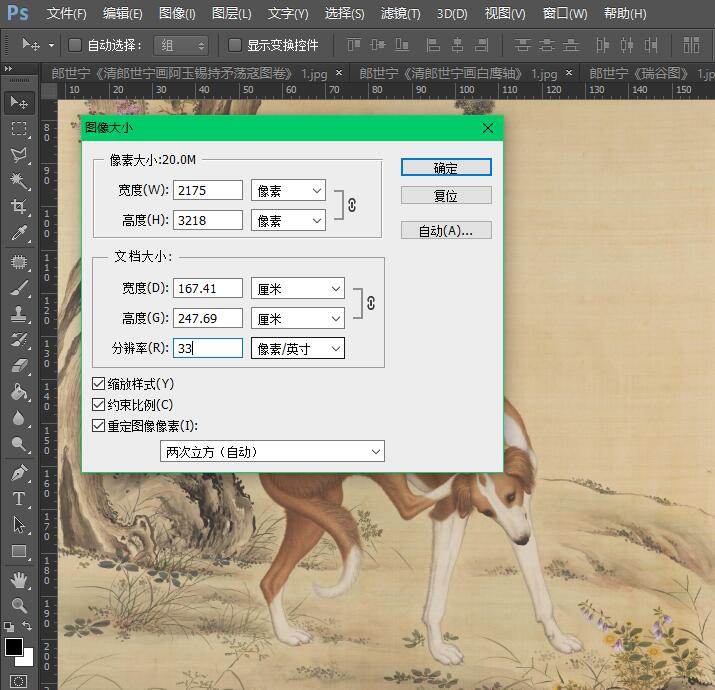
Task: Select the Paint Bucket tool
Action: [19, 392]
